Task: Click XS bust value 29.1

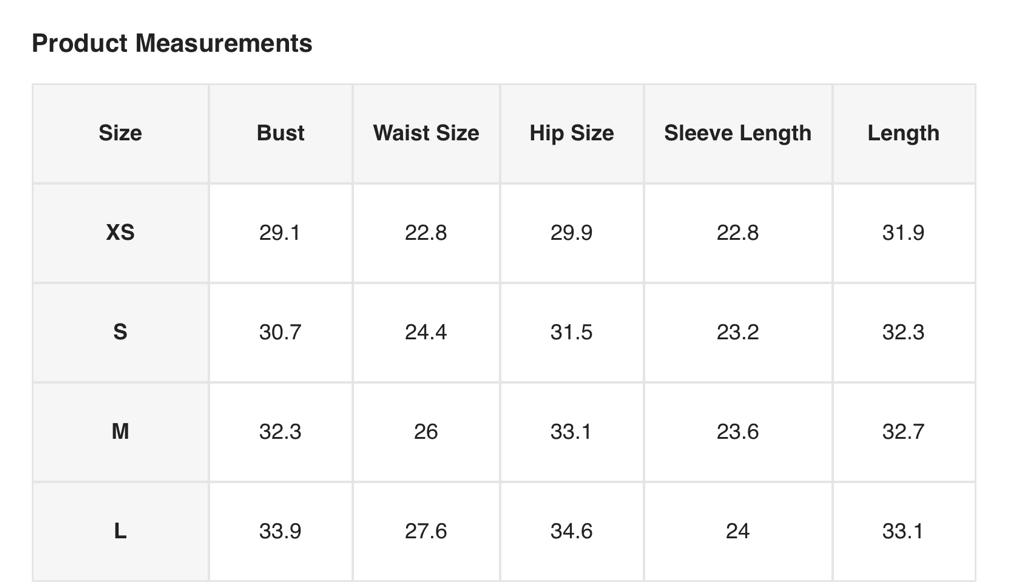Action: pos(280,232)
